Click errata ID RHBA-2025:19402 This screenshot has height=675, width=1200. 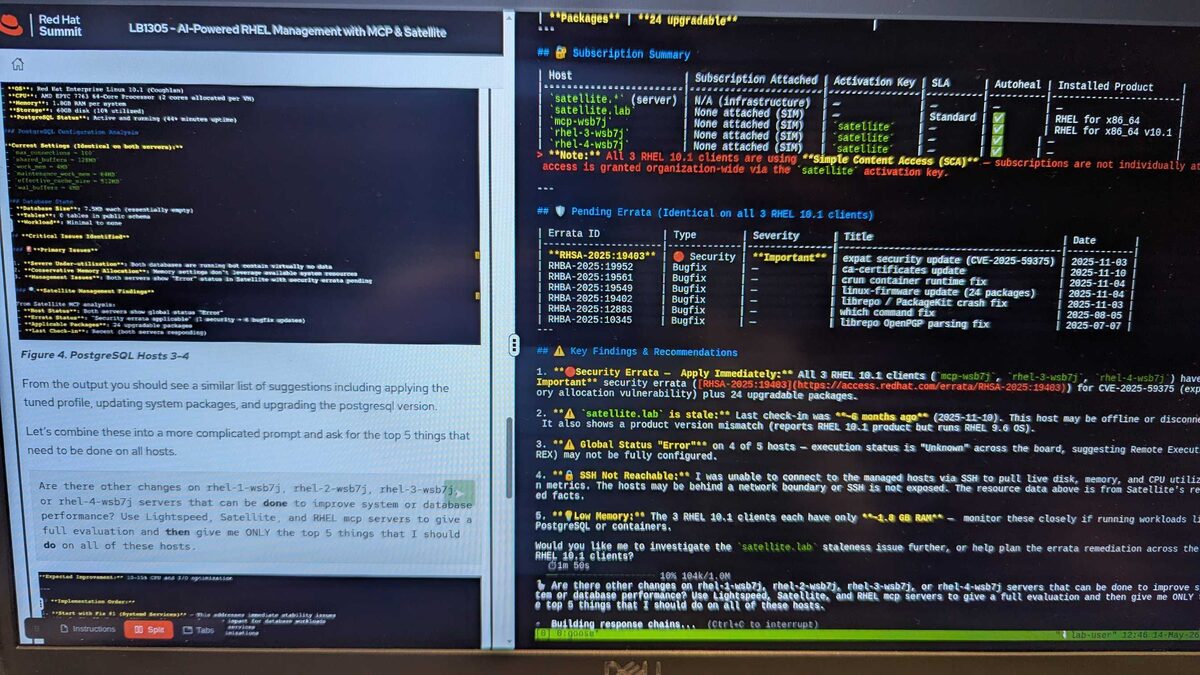click(x=590, y=299)
